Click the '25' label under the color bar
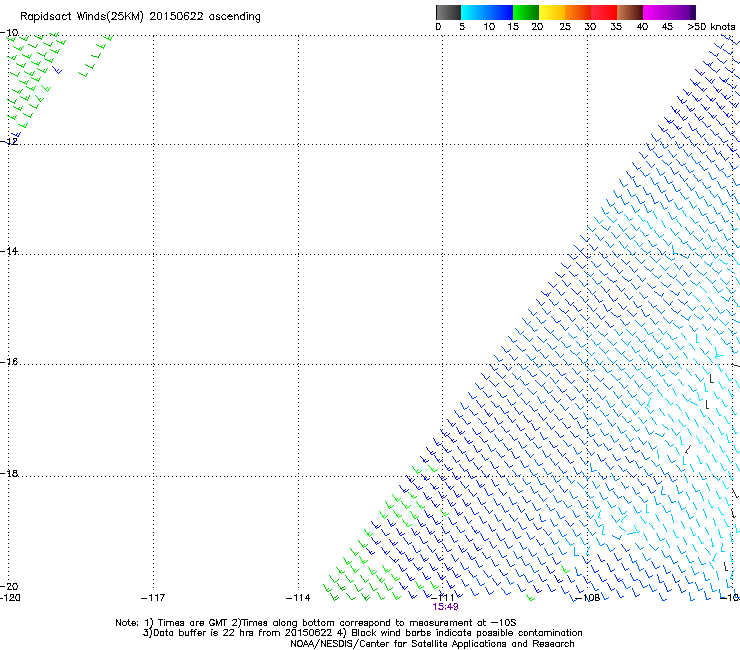Image resolution: width=740 pixels, height=650 pixels. click(x=565, y=27)
